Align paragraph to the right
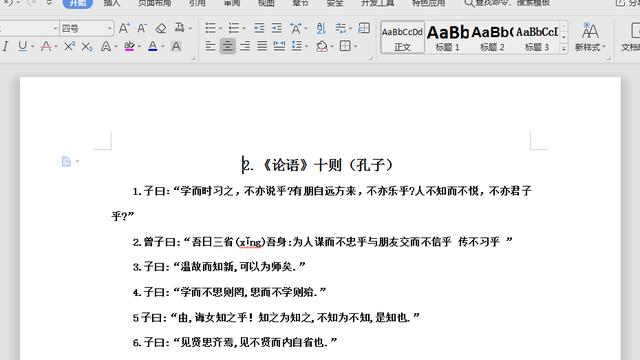The image size is (640, 360). click(245, 46)
